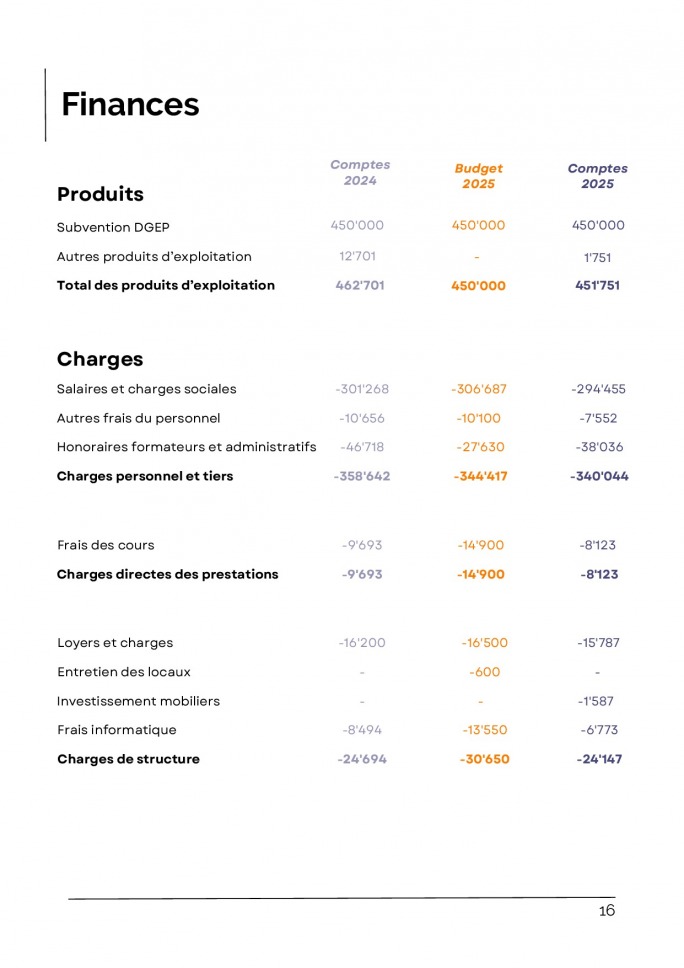Click Charges personnel et tiers subtotal label
Screen dimensions: 684x968
[x=145, y=476]
